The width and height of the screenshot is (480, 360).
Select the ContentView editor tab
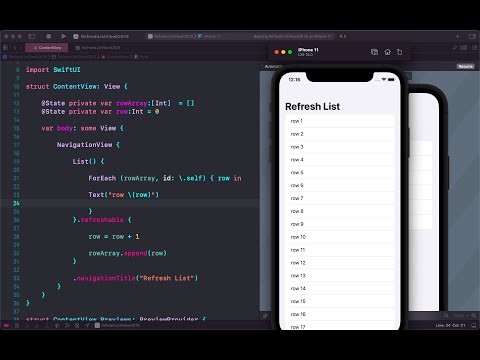pos(47,48)
